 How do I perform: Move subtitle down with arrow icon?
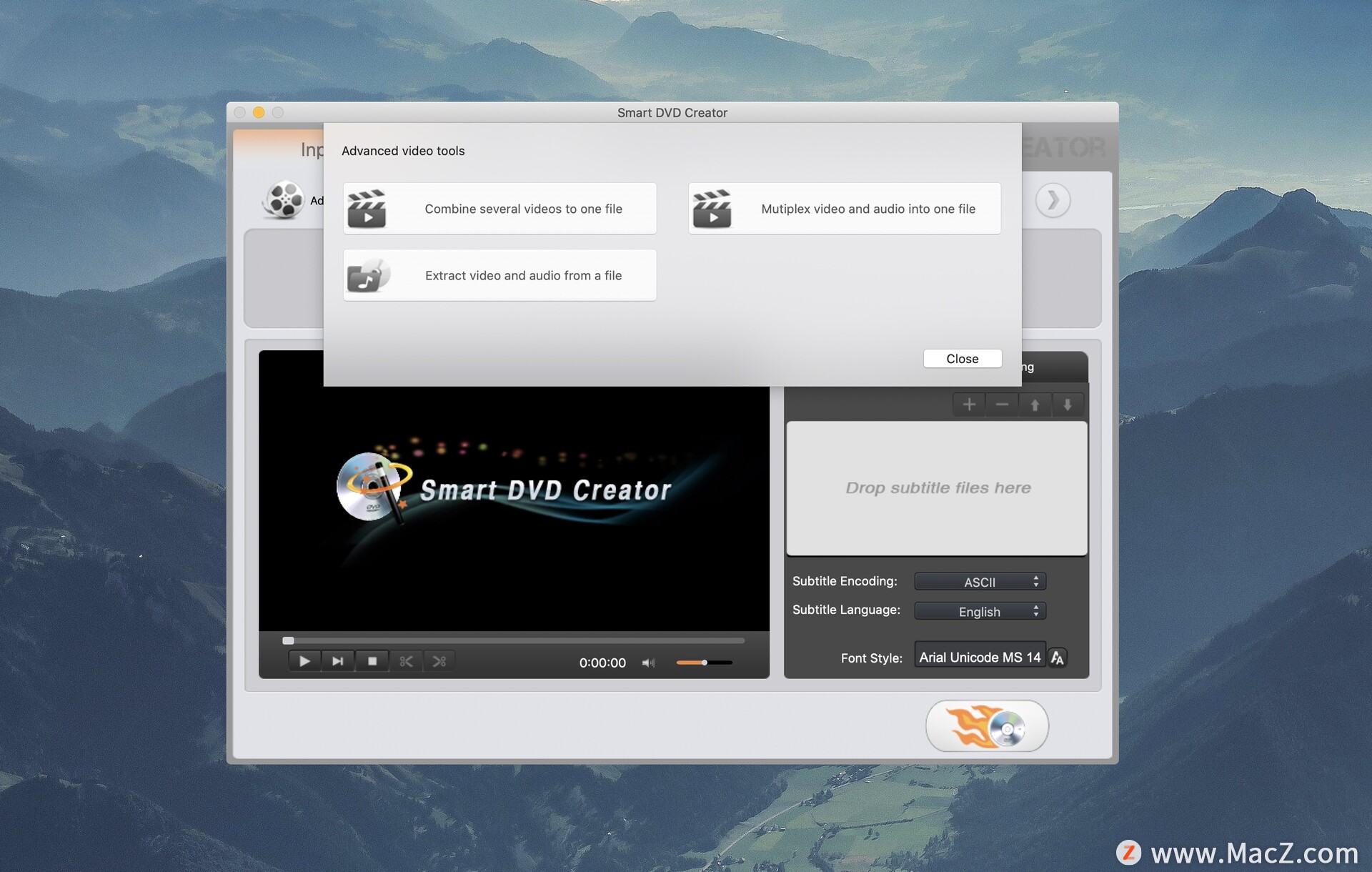1068,405
